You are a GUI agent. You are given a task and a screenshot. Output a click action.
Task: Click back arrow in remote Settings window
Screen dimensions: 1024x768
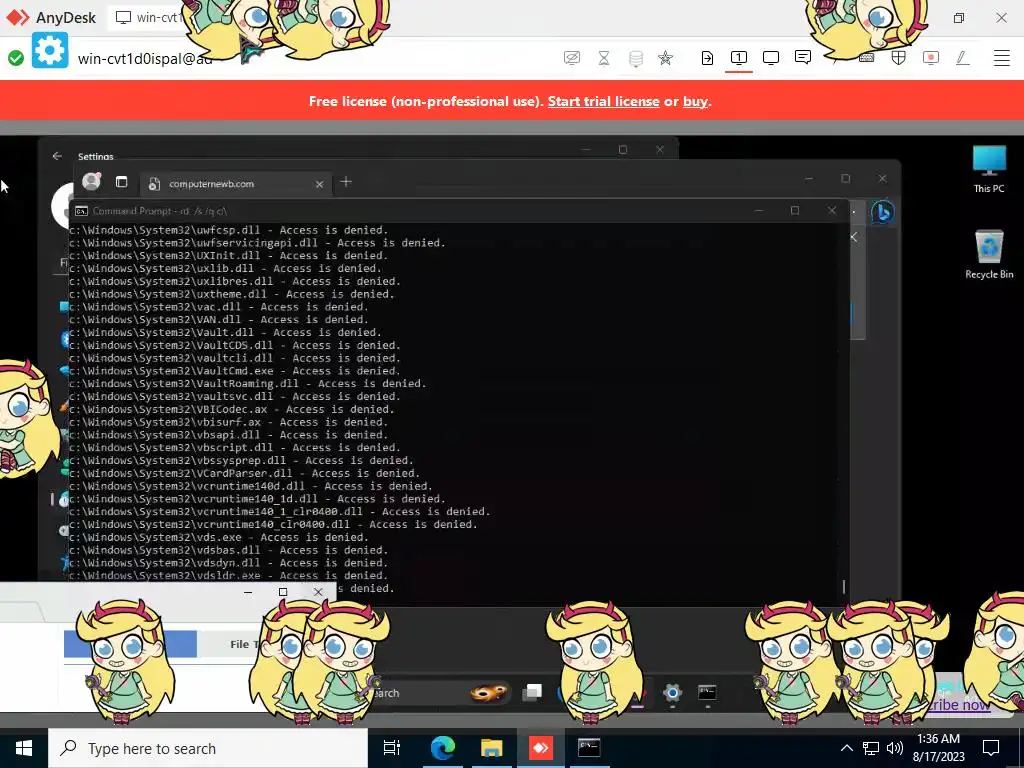[x=57, y=156]
